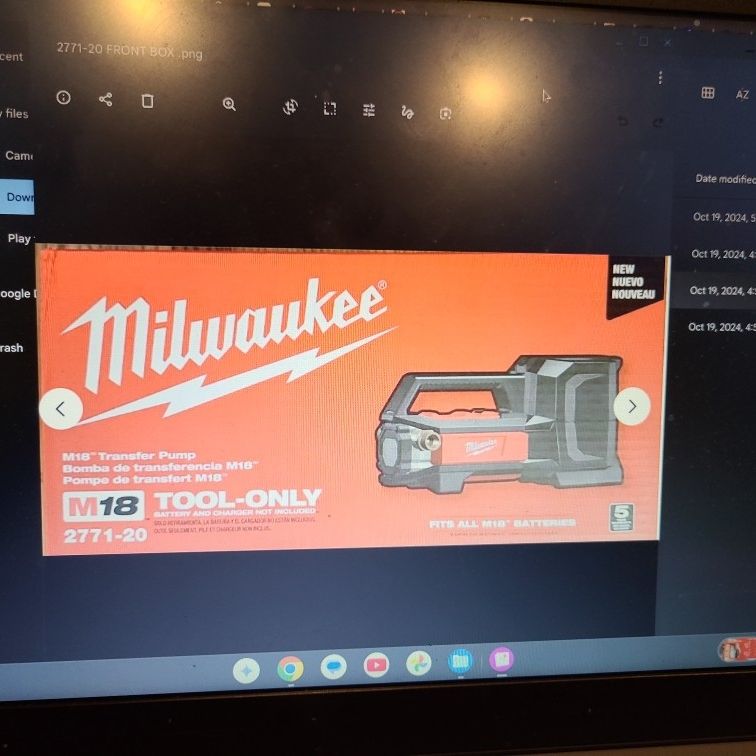Delete the image with the trash icon
Image resolution: width=756 pixels, height=756 pixels.
tap(148, 101)
